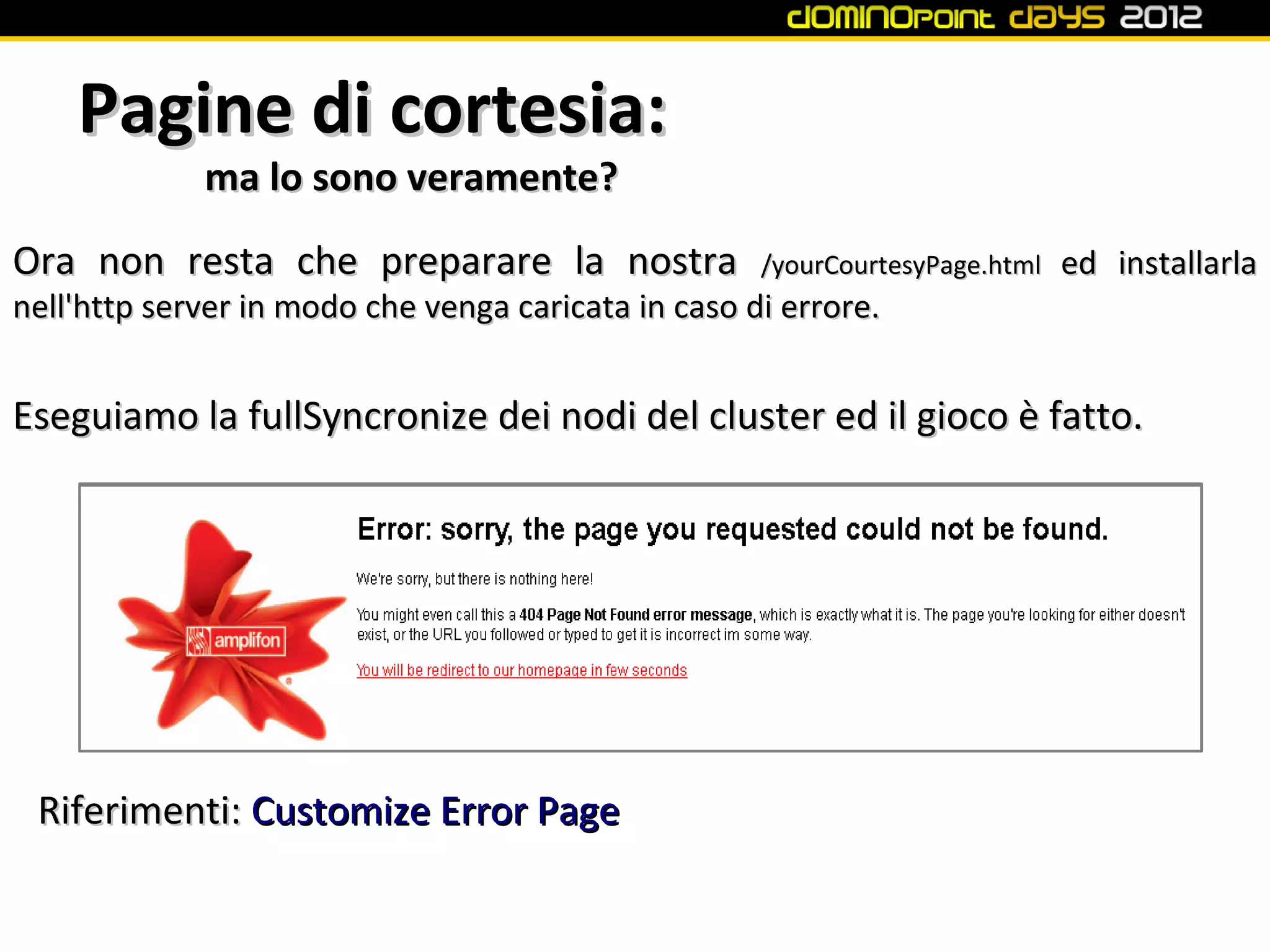Click the 'Error: sorry, the page you requested' heading
The image size is (1270, 952).
coord(732,530)
